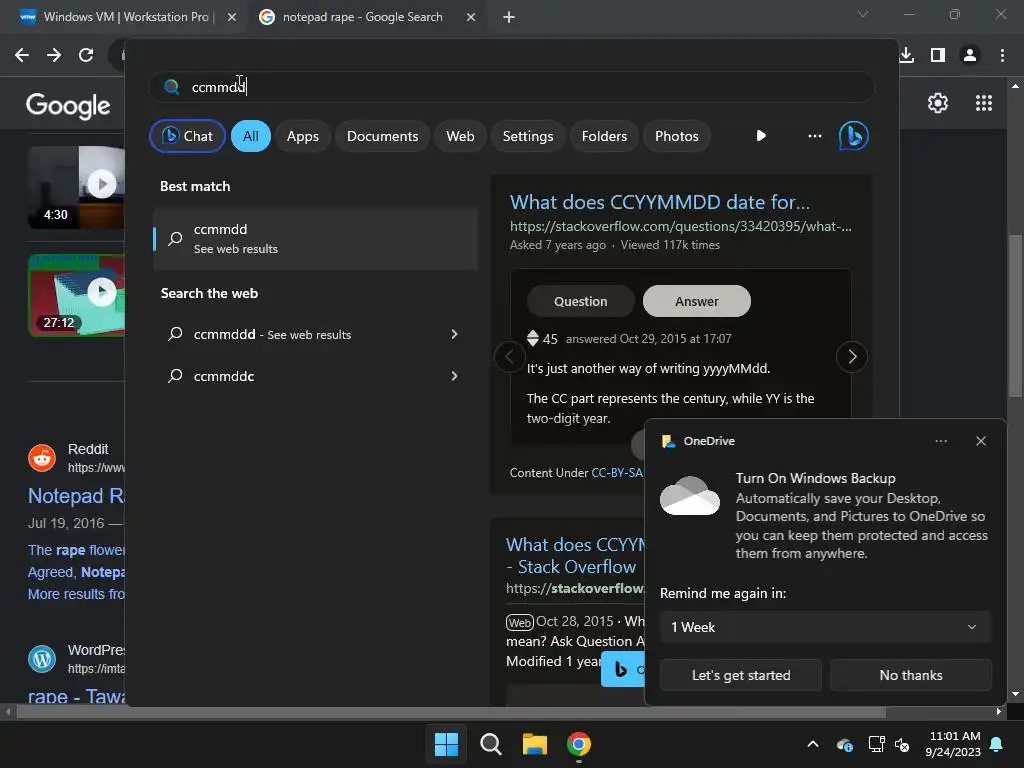1024x768 pixels.
Task: Open network tray icon
Action: [x=876, y=744]
